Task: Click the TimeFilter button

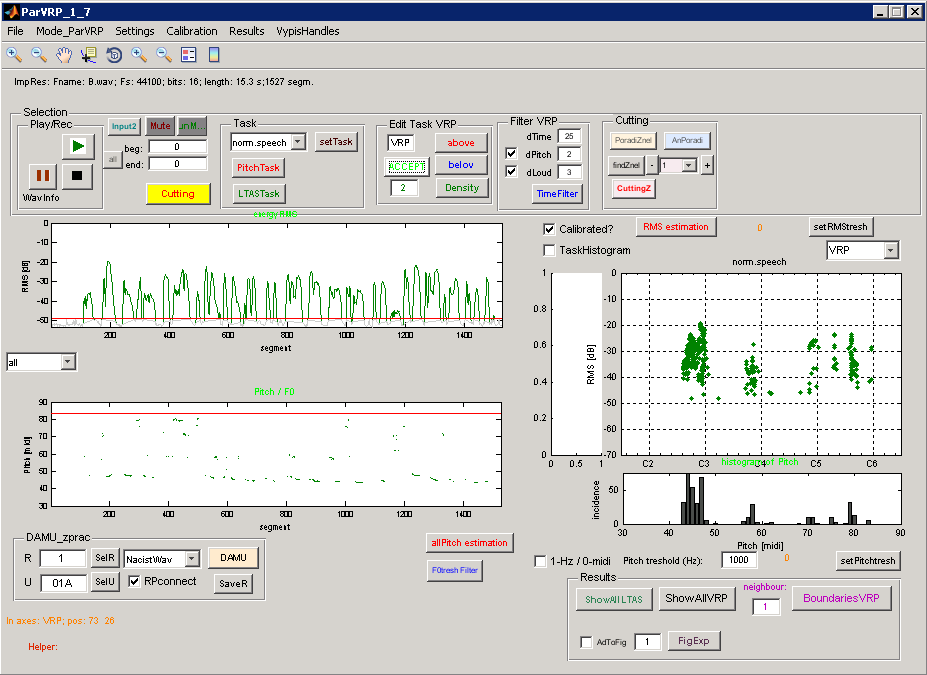Action: pyautogui.click(x=557, y=193)
